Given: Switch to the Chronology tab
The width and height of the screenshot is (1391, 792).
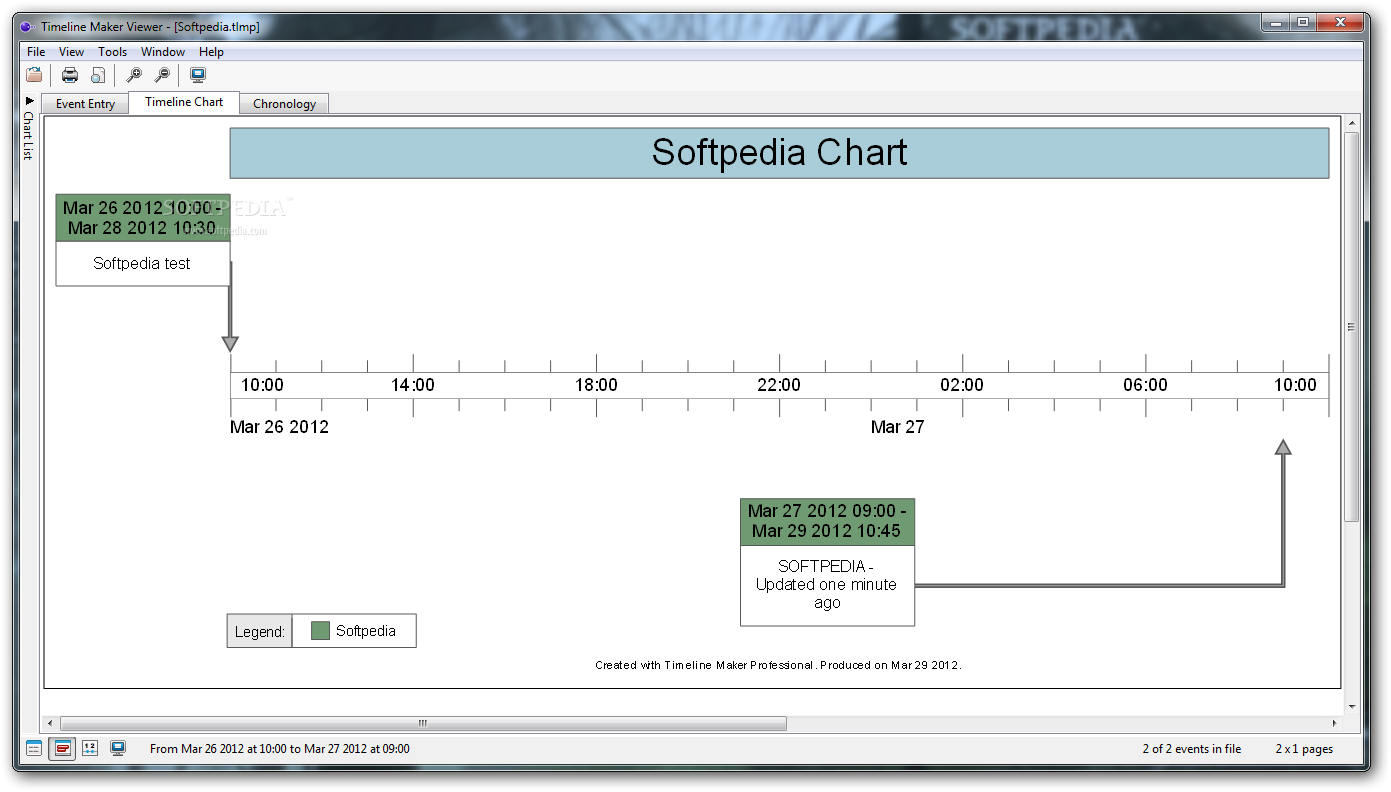Looking at the screenshot, I should 284,104.
